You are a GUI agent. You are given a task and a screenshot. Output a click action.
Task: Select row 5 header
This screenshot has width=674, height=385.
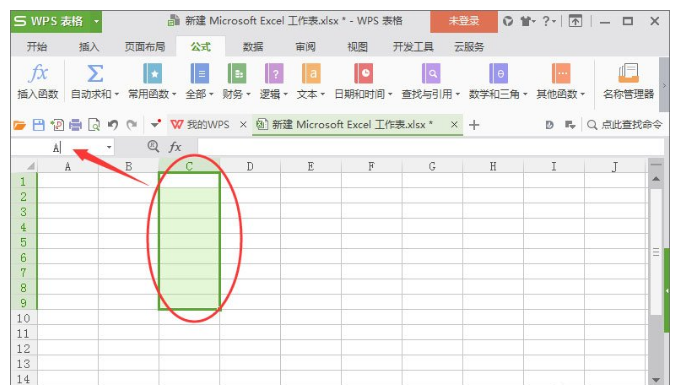24,242
